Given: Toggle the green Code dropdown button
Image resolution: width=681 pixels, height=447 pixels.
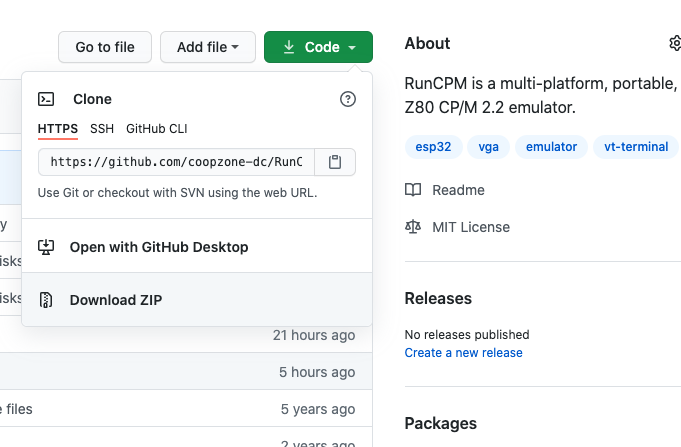Looking at the screenshot, I should point(318,47).
